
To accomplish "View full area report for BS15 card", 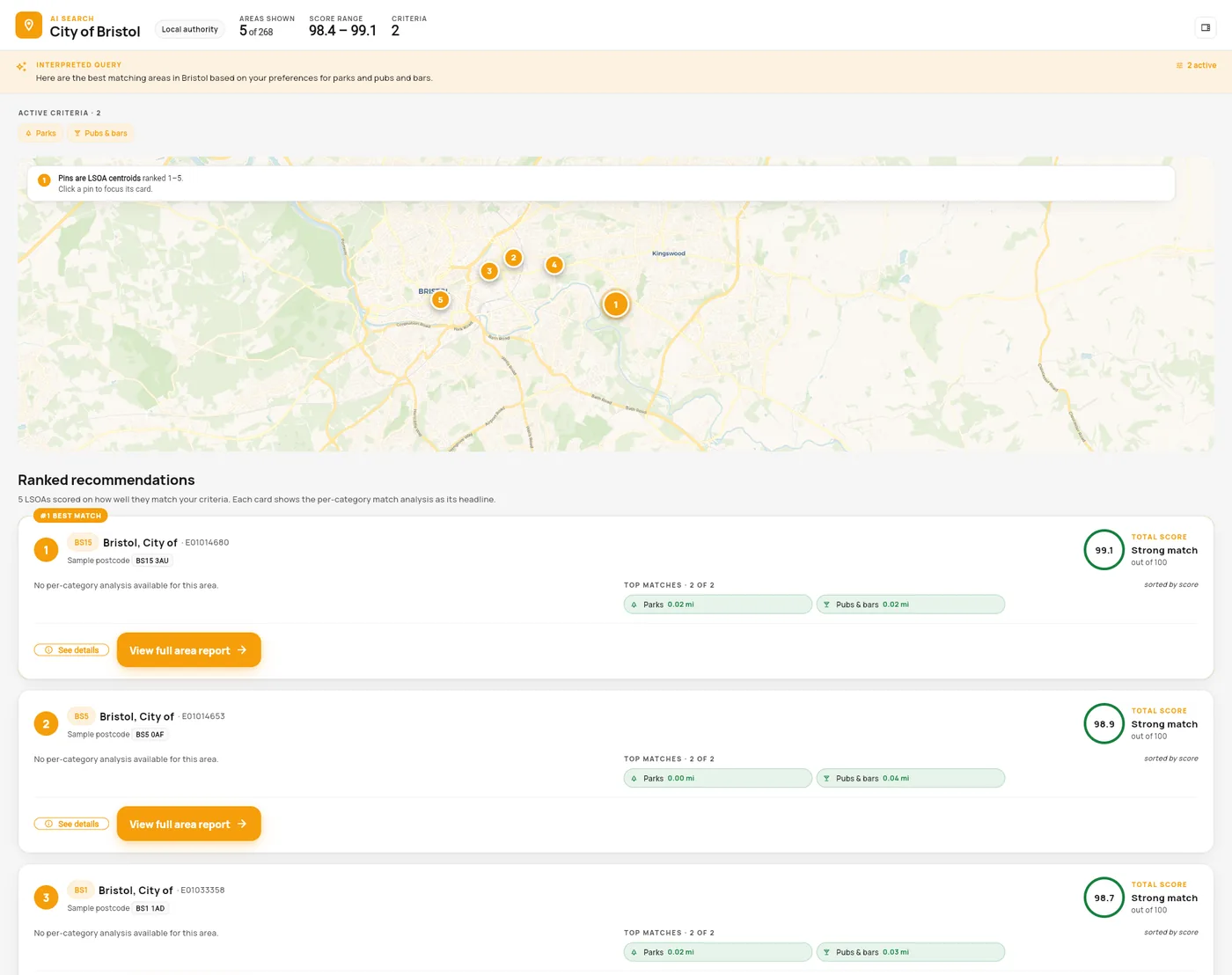I will pyautogui.click(x=188, y=650).
